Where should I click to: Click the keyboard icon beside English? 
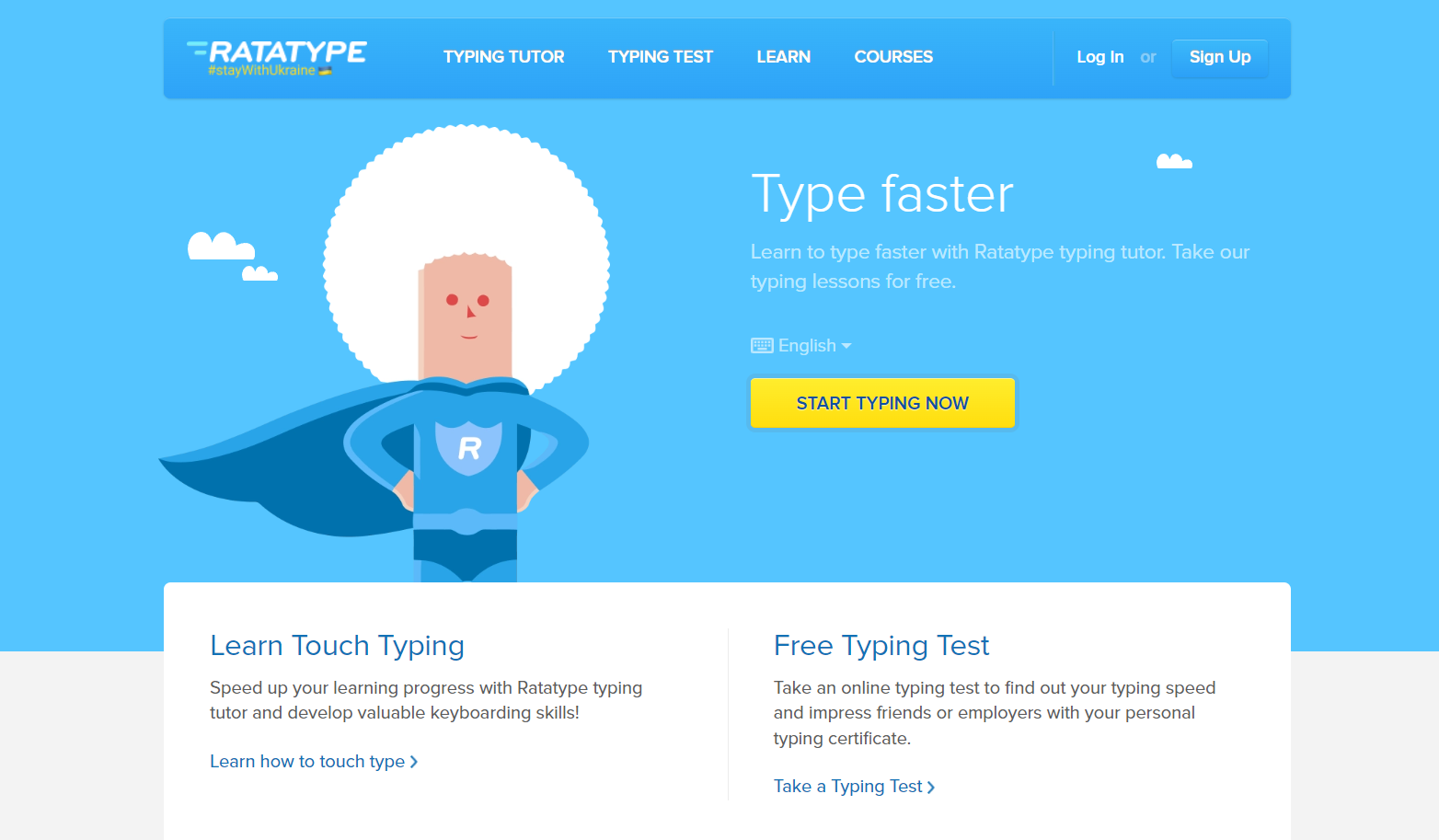click(x=762, y=345)
